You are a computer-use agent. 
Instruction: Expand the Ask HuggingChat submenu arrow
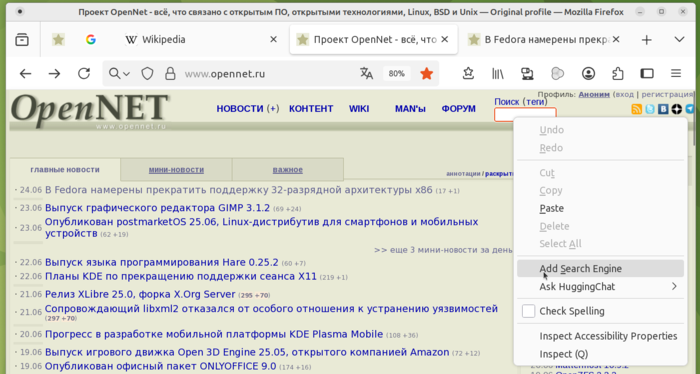point(674,287)
